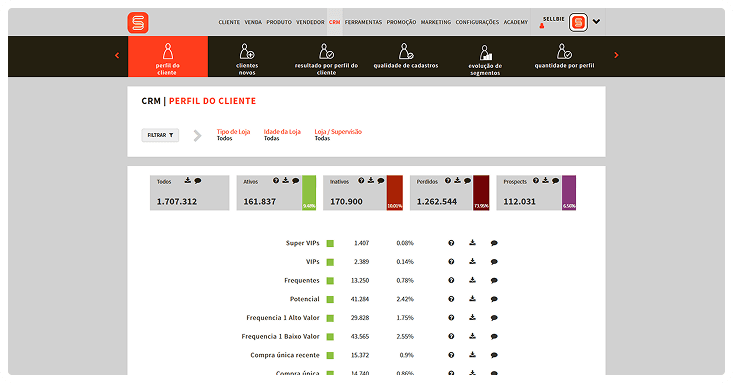Click the green swatch beside Super VIPs
Screen dimensions: 733x383
tap(330, 244)
